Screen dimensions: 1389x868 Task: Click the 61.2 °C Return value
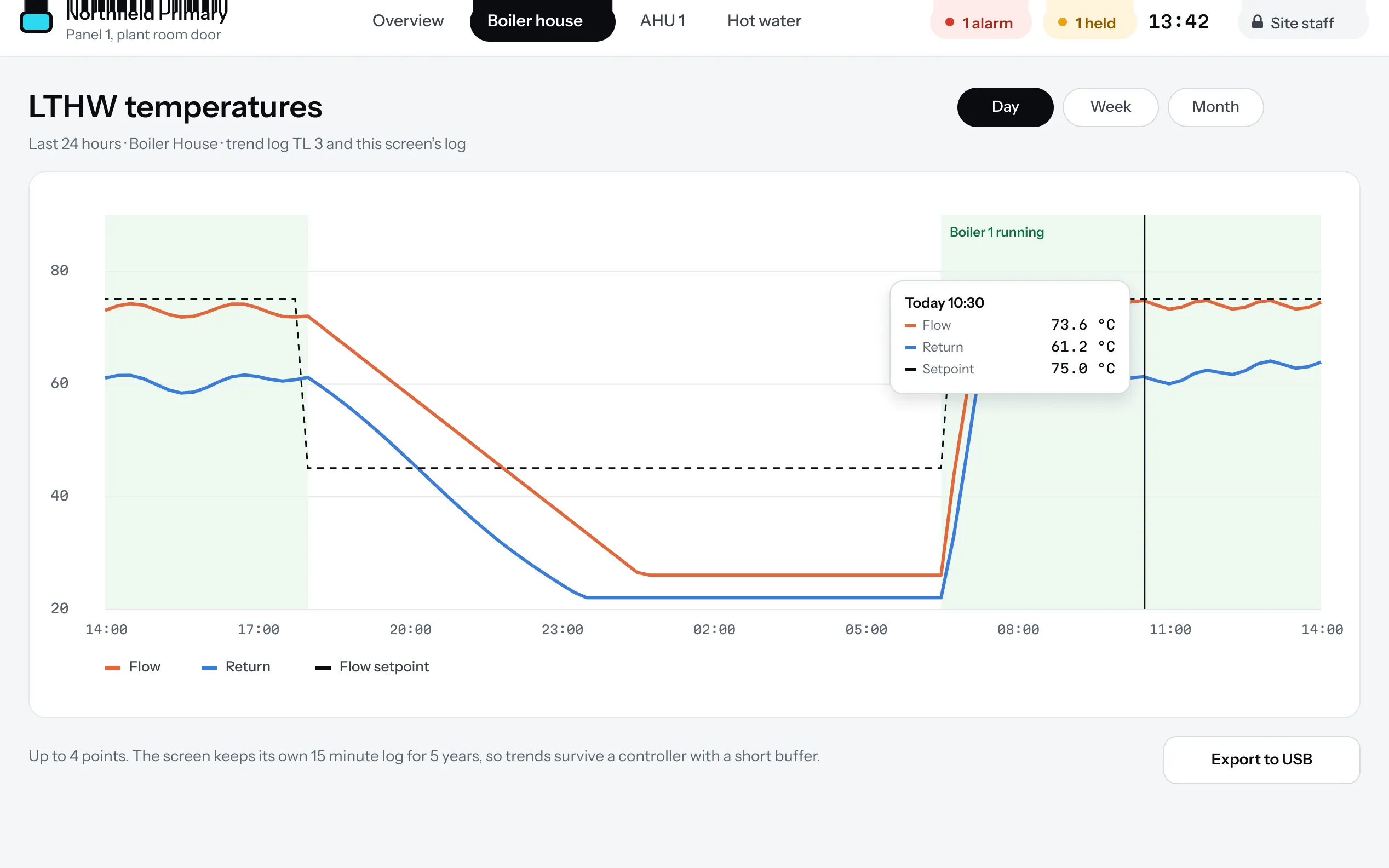tap(1082, 347)
